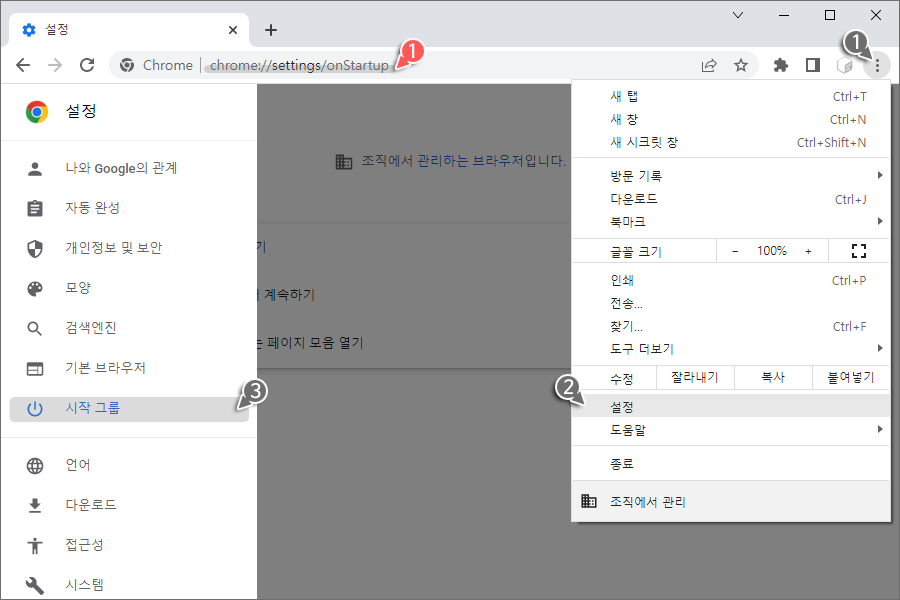The height and width of the screenshot is (600, 900).
Task: Click the extensions puzzle icon
Action: 780,64
